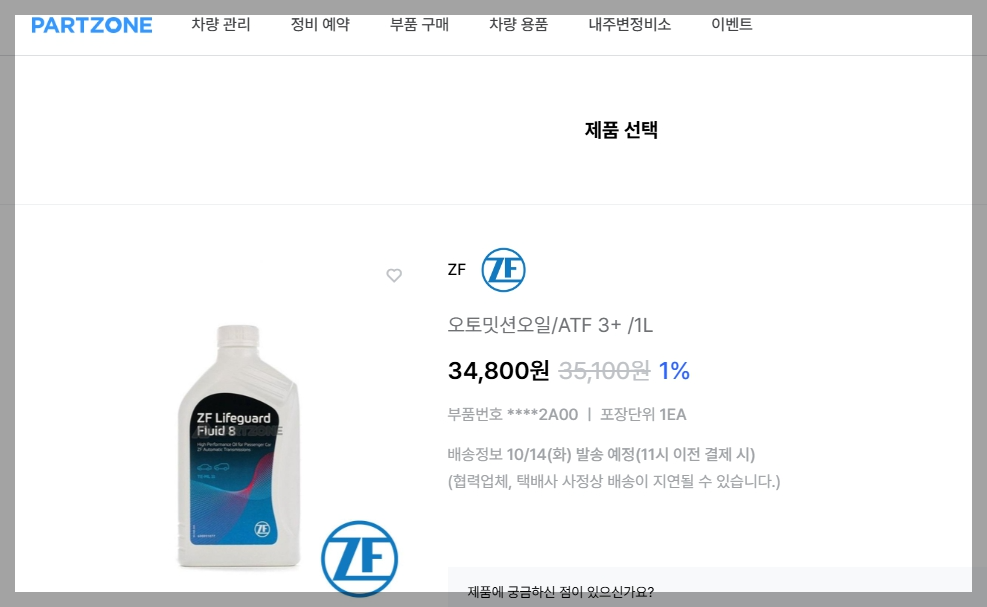Click the blue 1% discount label
This screenshot has height=607, width=987.
click(x=674, y=371)
